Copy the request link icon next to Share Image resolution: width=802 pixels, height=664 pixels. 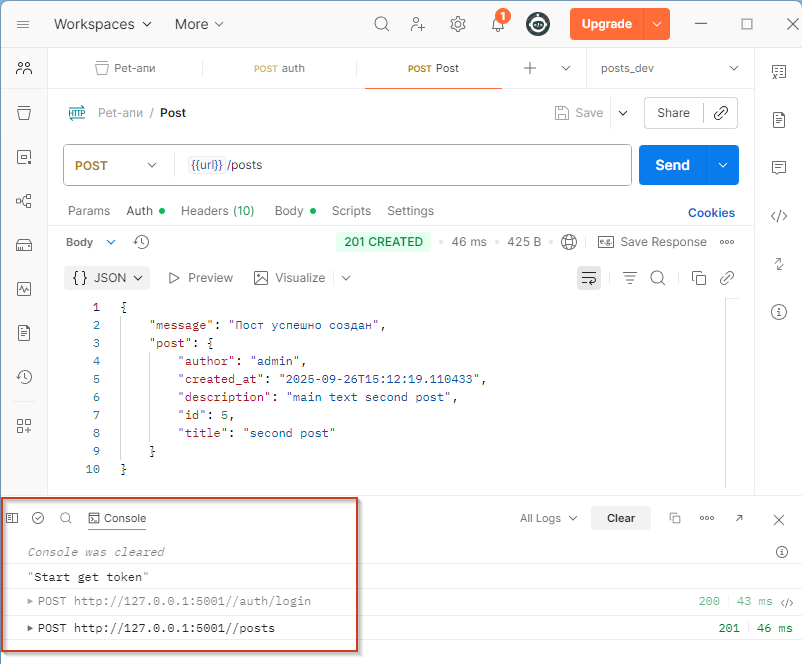tap(721, 113)
